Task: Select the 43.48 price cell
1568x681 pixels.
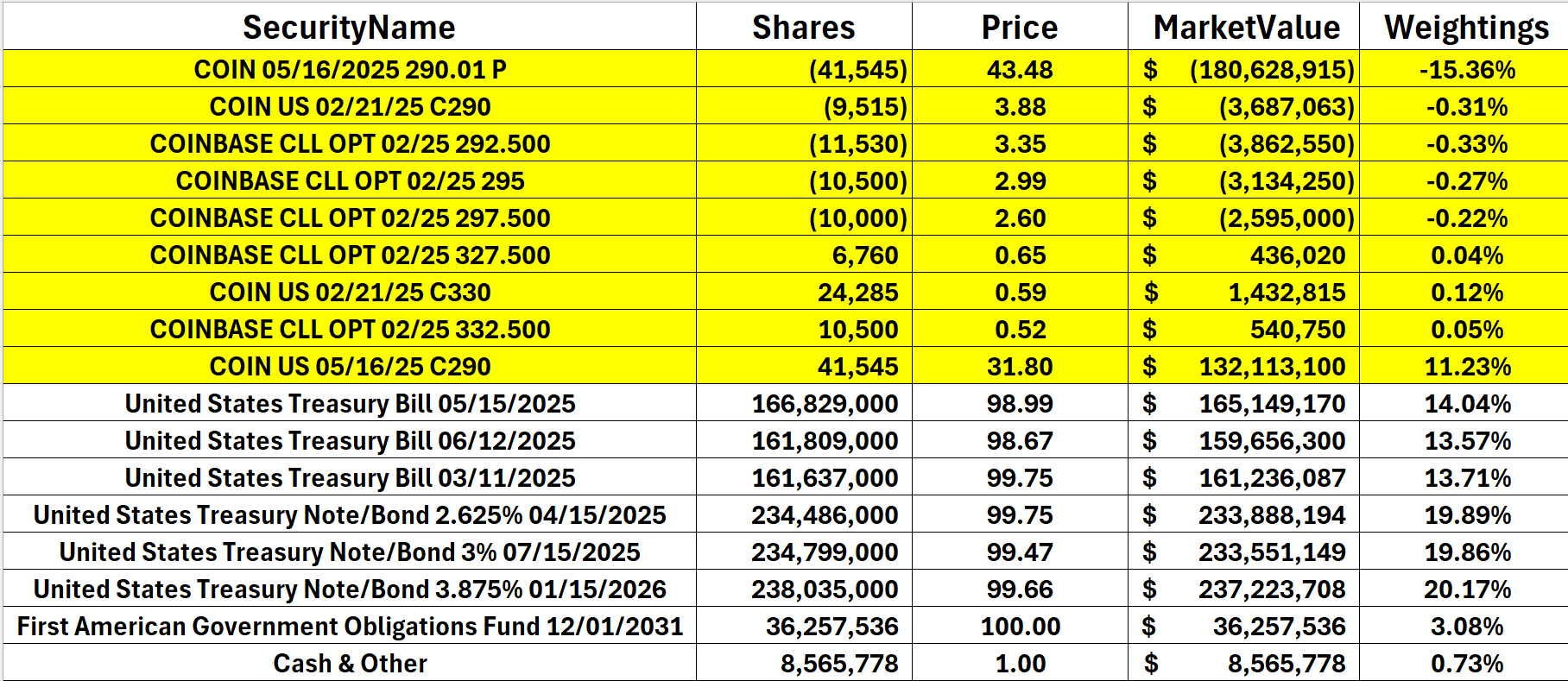Action: tap(1019, 69)
